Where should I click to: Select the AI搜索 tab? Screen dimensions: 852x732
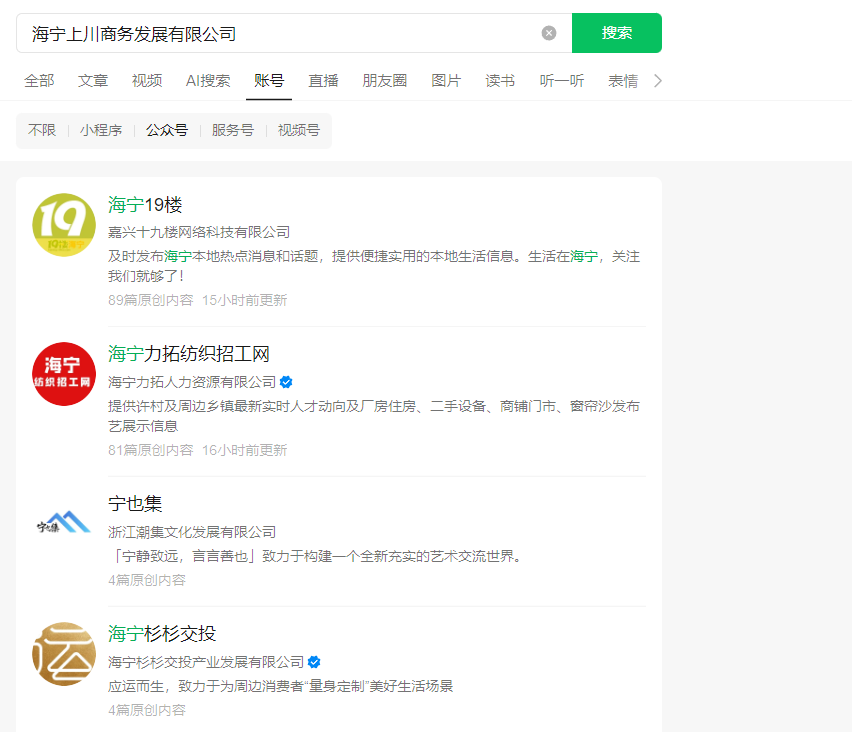[x=208, y=81]
